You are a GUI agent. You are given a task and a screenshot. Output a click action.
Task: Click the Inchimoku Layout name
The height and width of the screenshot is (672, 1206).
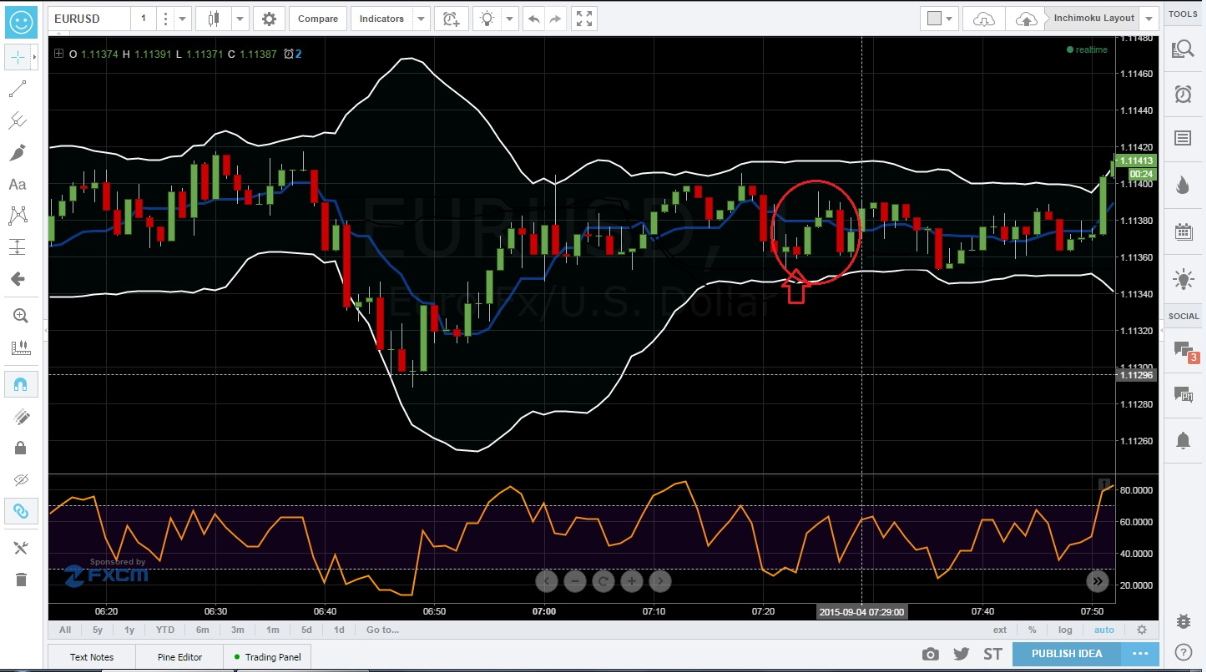tap(1094, 18)
